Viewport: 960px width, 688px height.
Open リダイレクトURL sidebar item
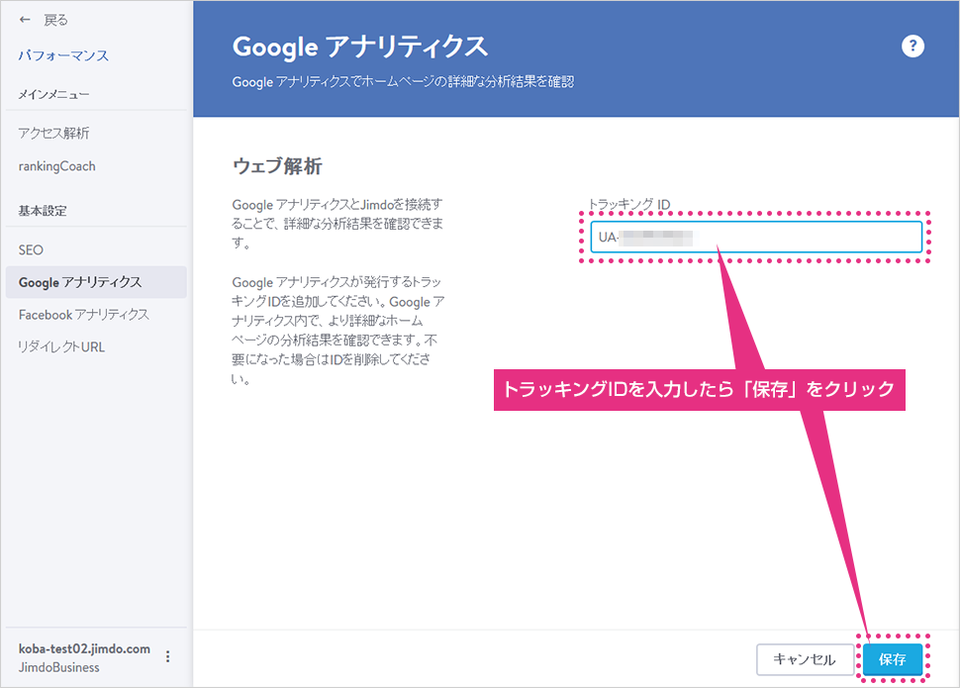(x=61, y=347)
